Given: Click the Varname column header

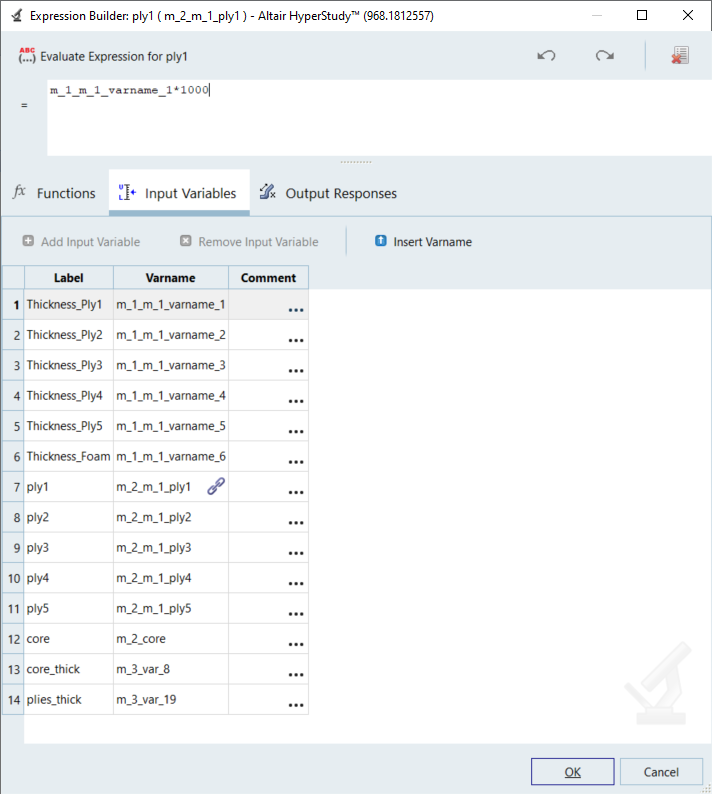Looking at the screenshot, I should pyautogui.click(x=170, y=278).
